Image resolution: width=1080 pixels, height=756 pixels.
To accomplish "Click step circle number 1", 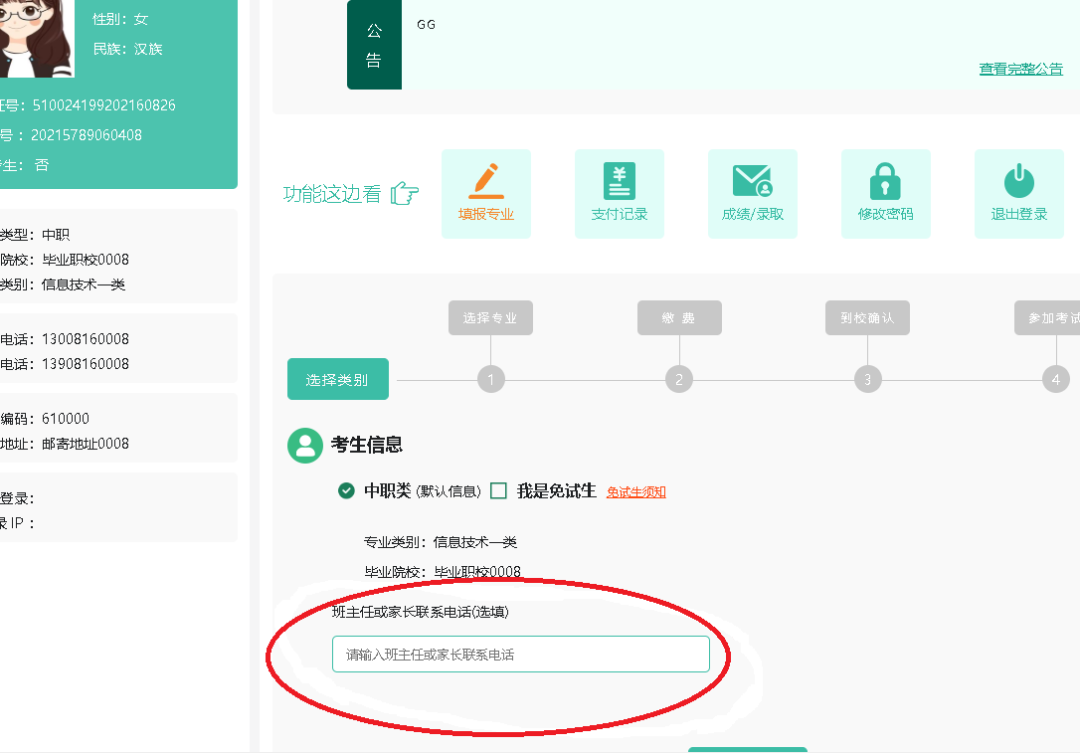I will click(x=490, y=380).
